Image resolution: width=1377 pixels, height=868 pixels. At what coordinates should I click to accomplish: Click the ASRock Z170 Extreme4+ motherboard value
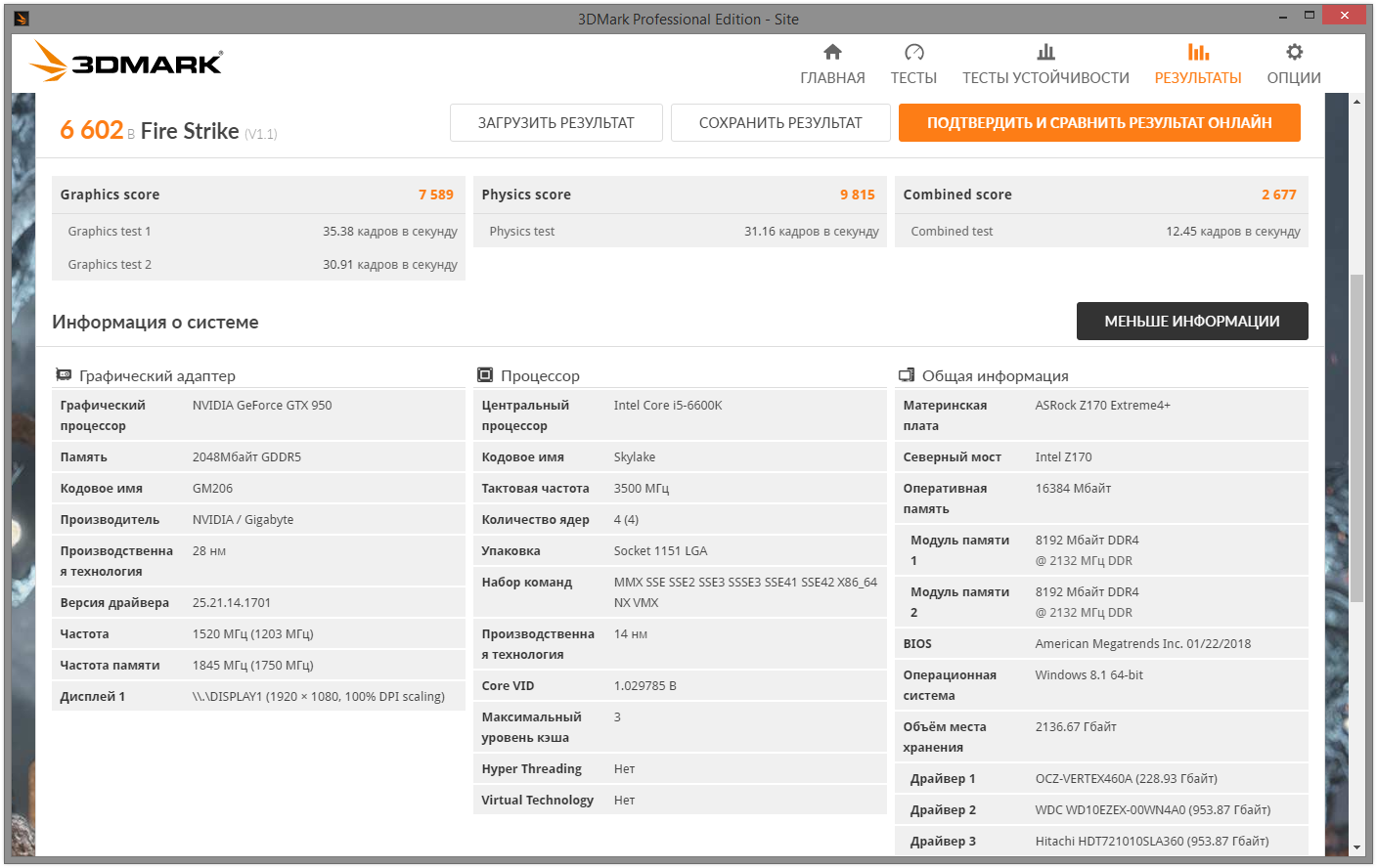coord(1103,406)
